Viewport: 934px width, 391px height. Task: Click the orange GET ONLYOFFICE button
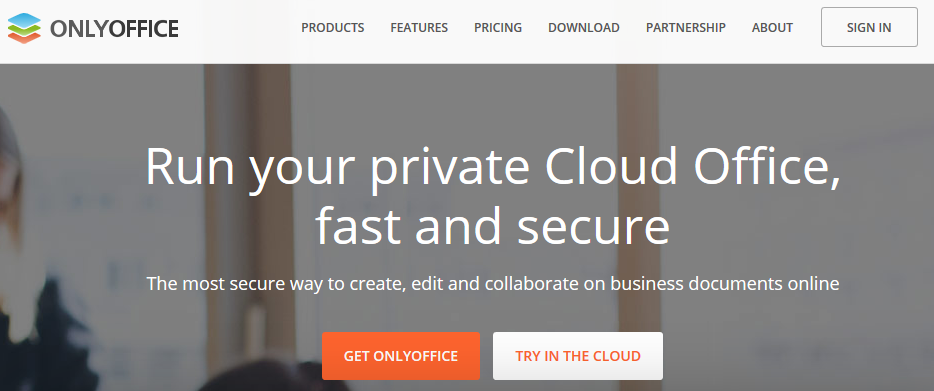(401, 356)
